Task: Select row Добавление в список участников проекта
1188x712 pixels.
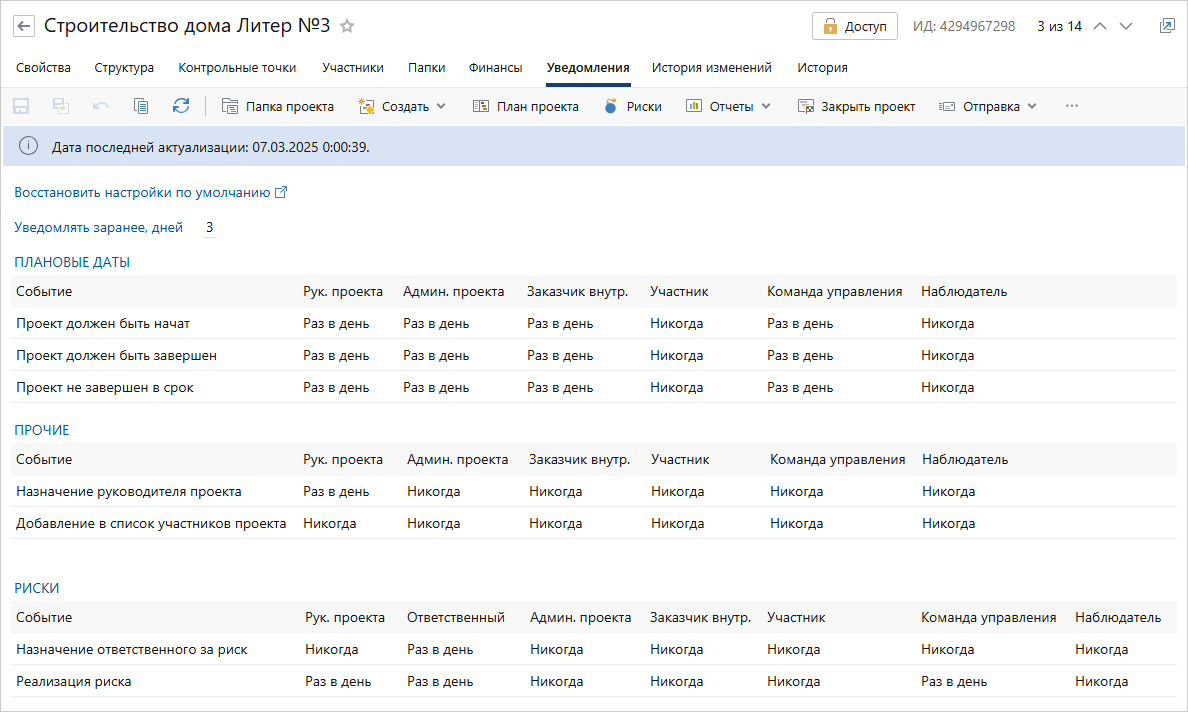Action: pos(594,523)
